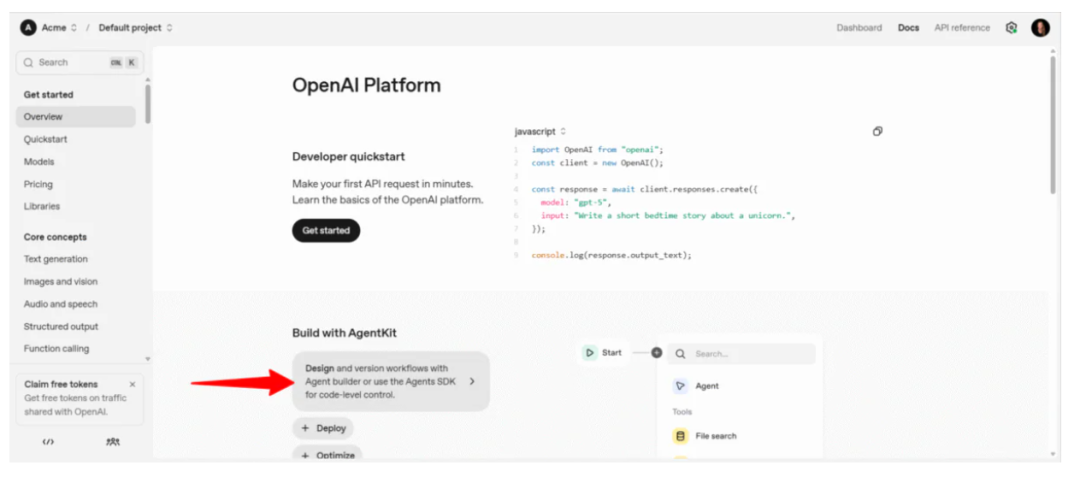Click the magnifier icon in sidebar search
The height and width of the screenshot is (477, 1080).
[x=28, y=62]
